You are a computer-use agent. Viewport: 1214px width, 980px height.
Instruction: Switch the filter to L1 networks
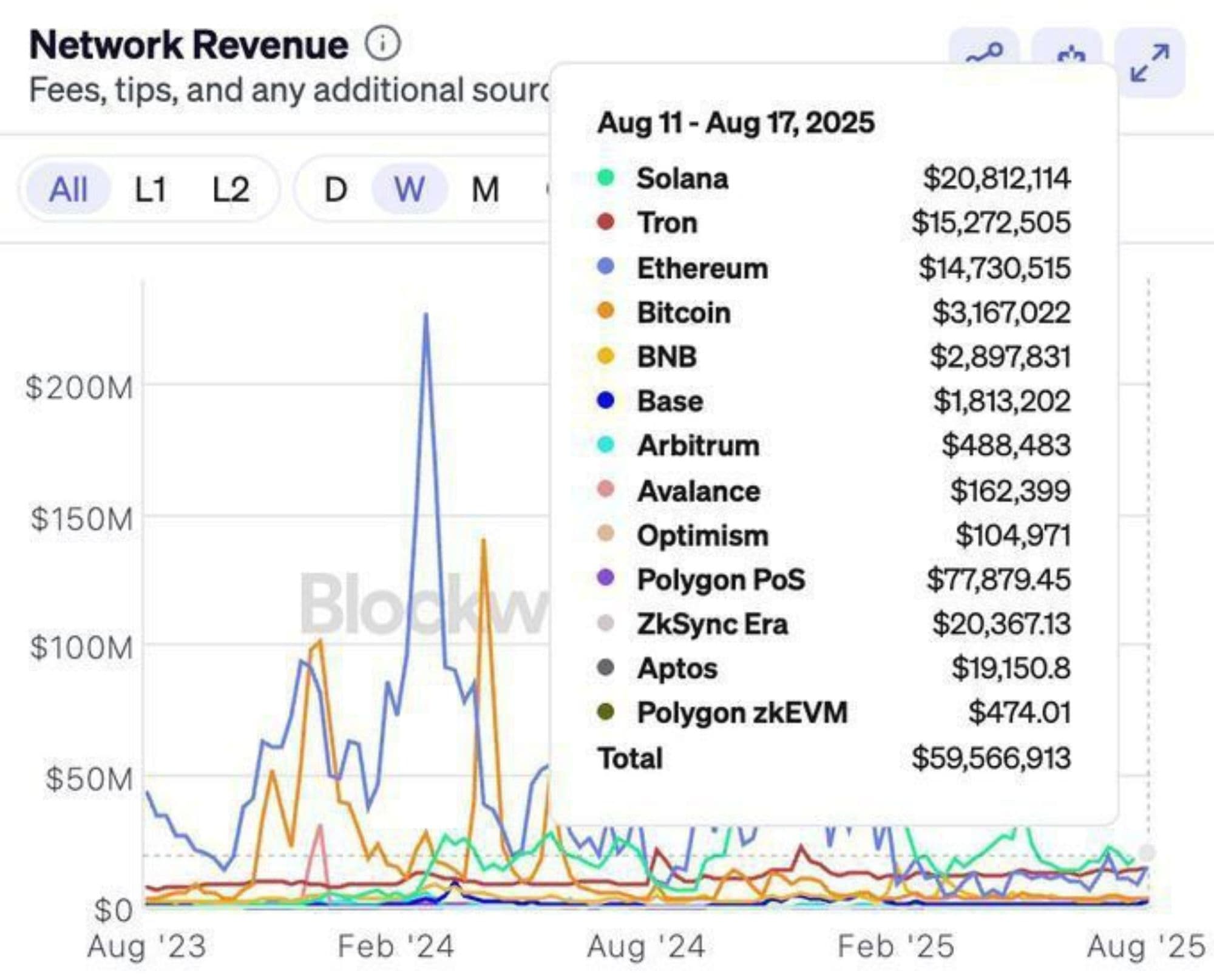coord(149,189)
